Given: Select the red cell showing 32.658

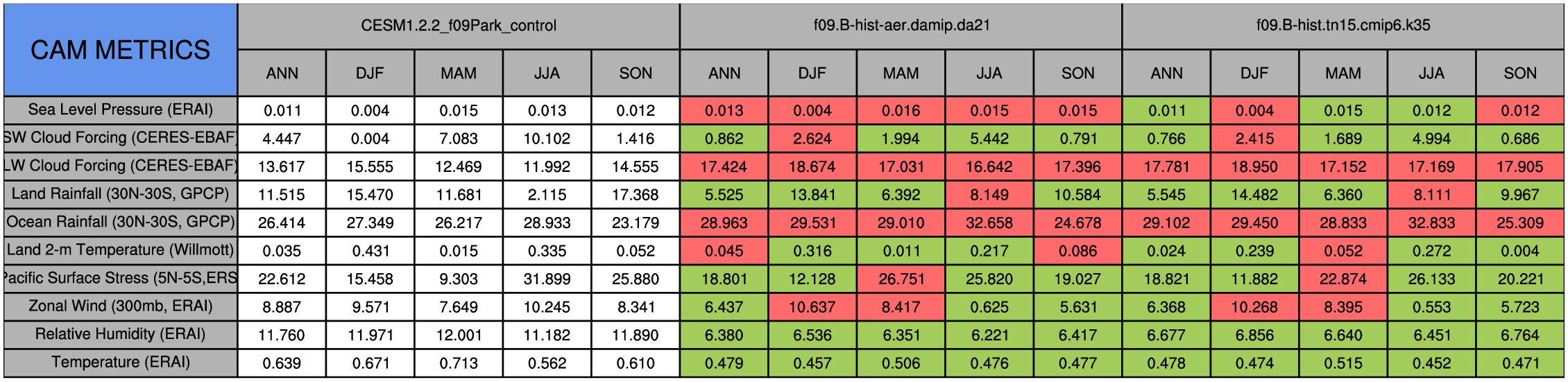Looking at the screenshot, I should pyautogui.click(x=989, y=223).
